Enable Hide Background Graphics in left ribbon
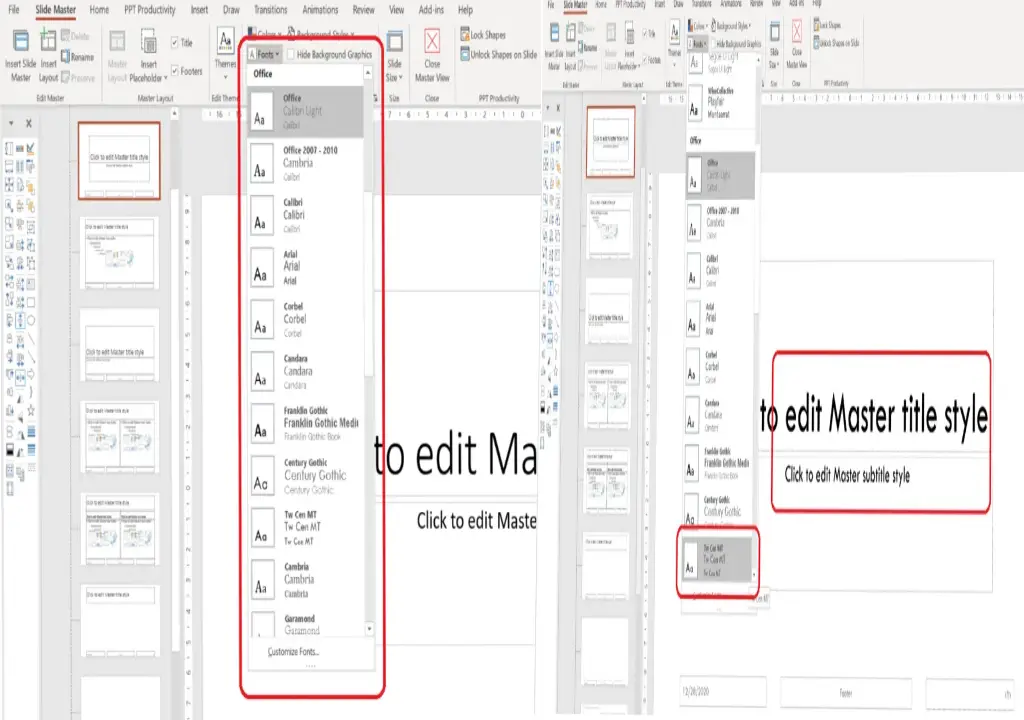 (290, 55)
